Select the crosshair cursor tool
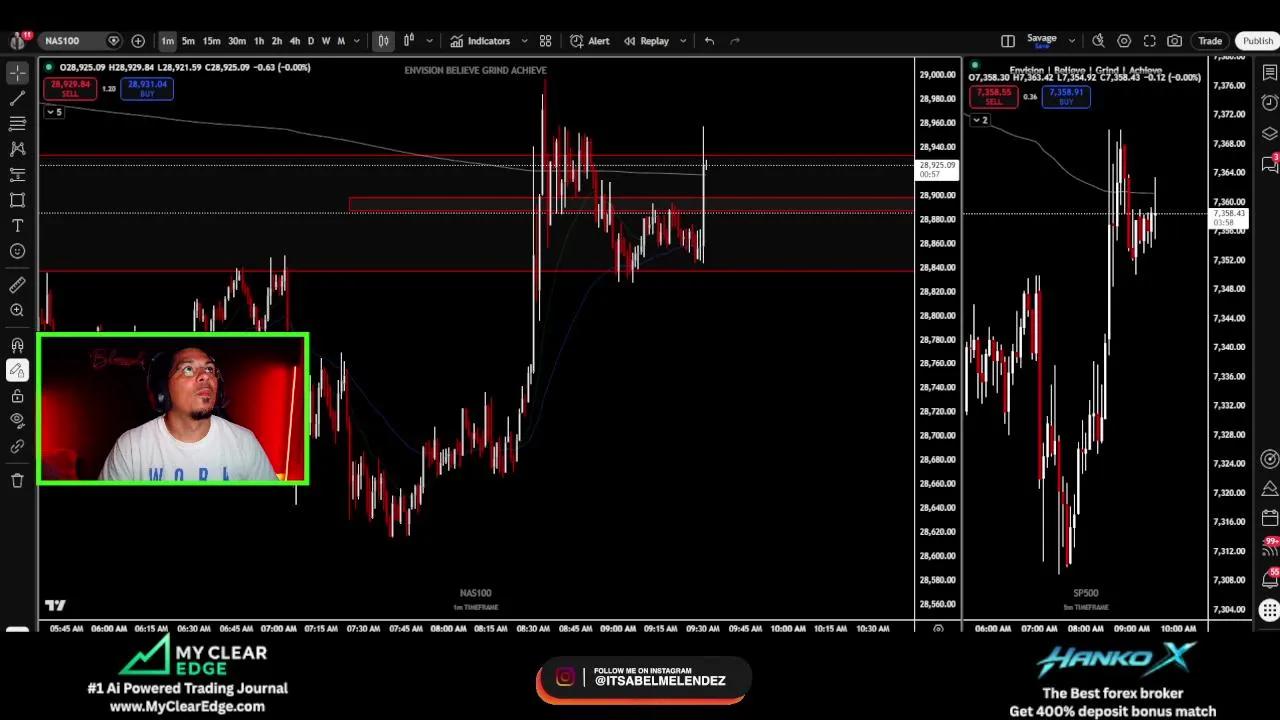Viewport: 1280px width, 720px height. click(17, 73)
